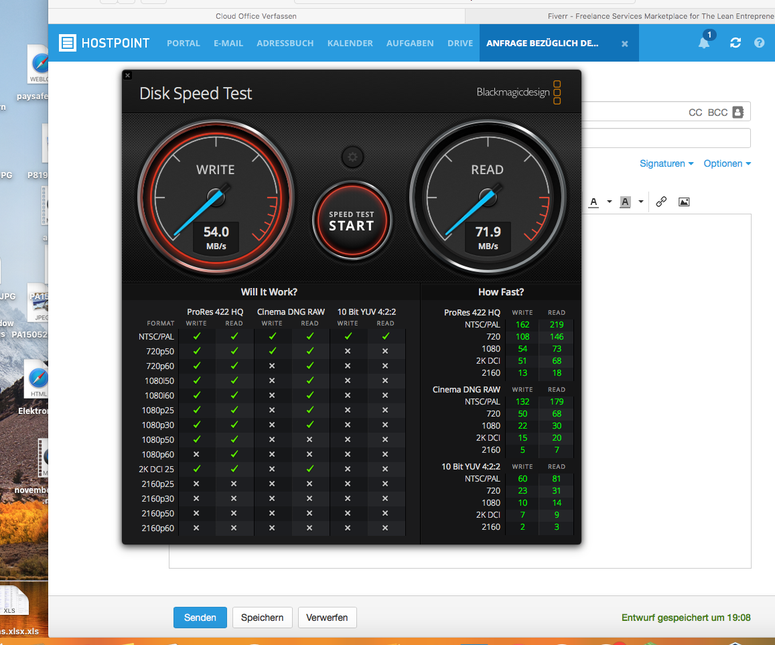Image resolution: width=775 pixels, height=645 pixels.
Task: Open the Drive section
Action: tap(460, 43)
